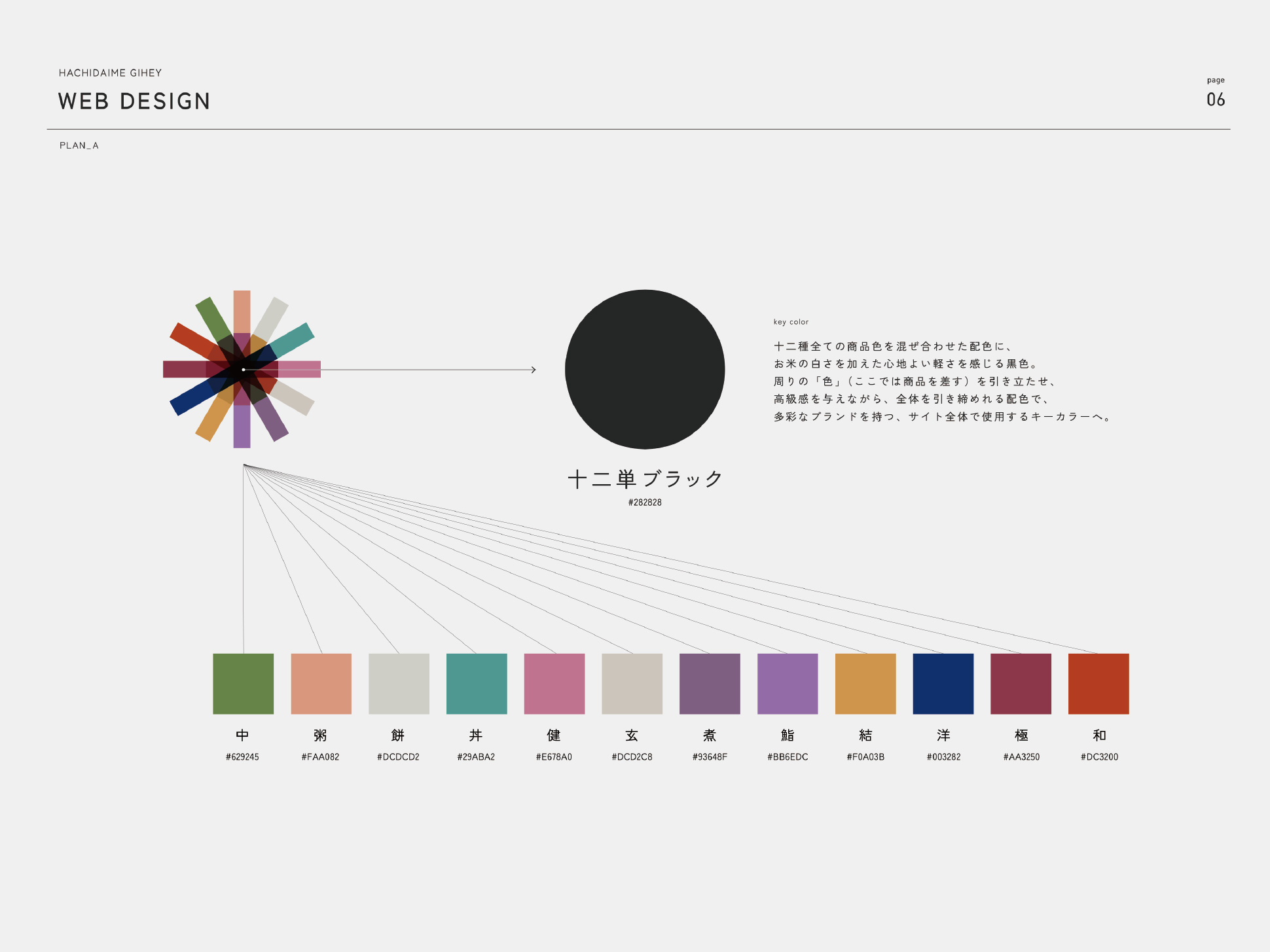This screenshot has width=1270, height=952.
Task: Pick the teal swatch labeled #29ABA2
Action: click(477, 683)
